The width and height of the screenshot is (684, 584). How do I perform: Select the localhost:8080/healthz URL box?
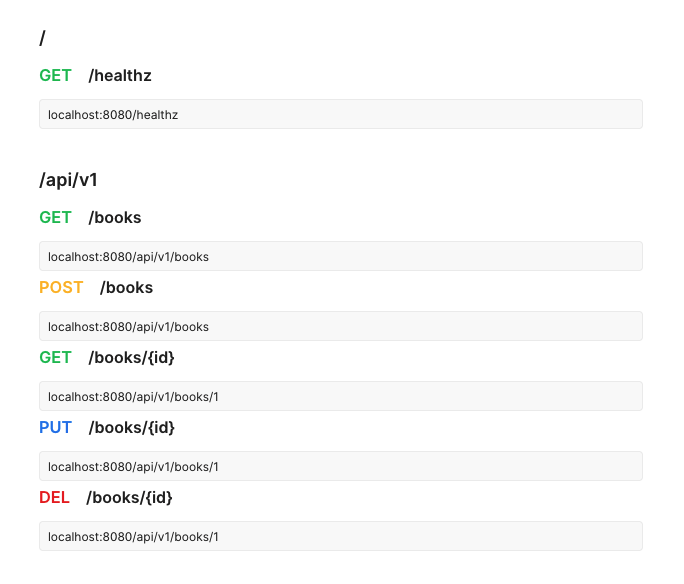point(341,114)
